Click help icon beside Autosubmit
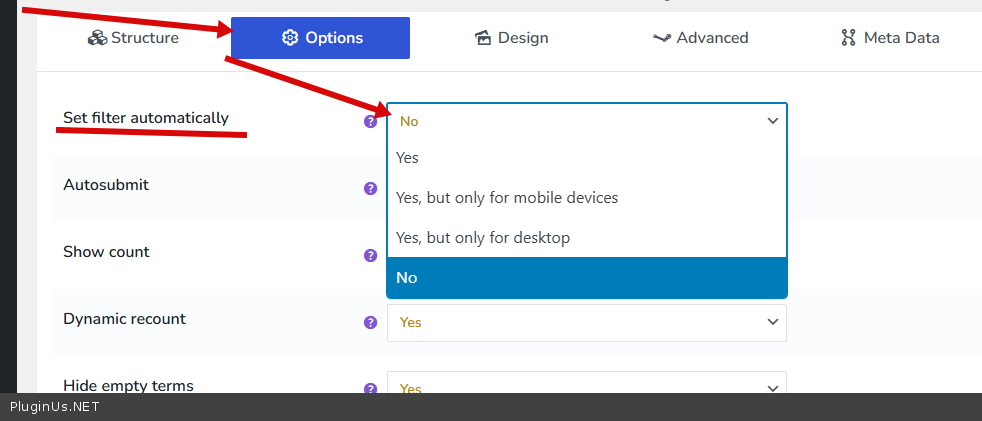Screen dimensions: 982x421 [x=370, y=188]
